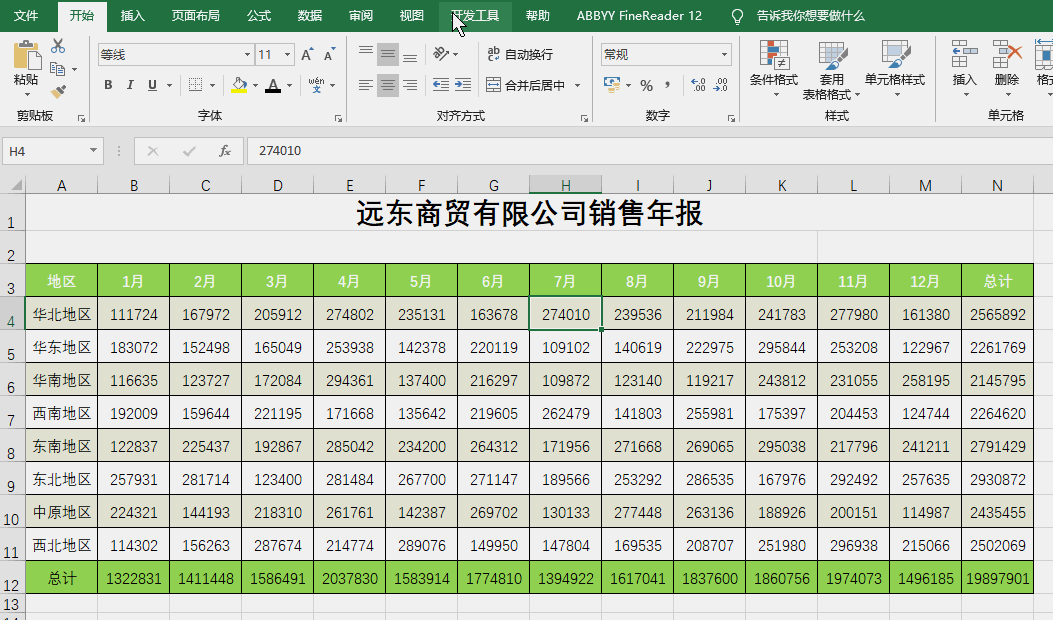1053x620 pixels.
Task: Decrease decimal places
Action: (x=721, y=85)
